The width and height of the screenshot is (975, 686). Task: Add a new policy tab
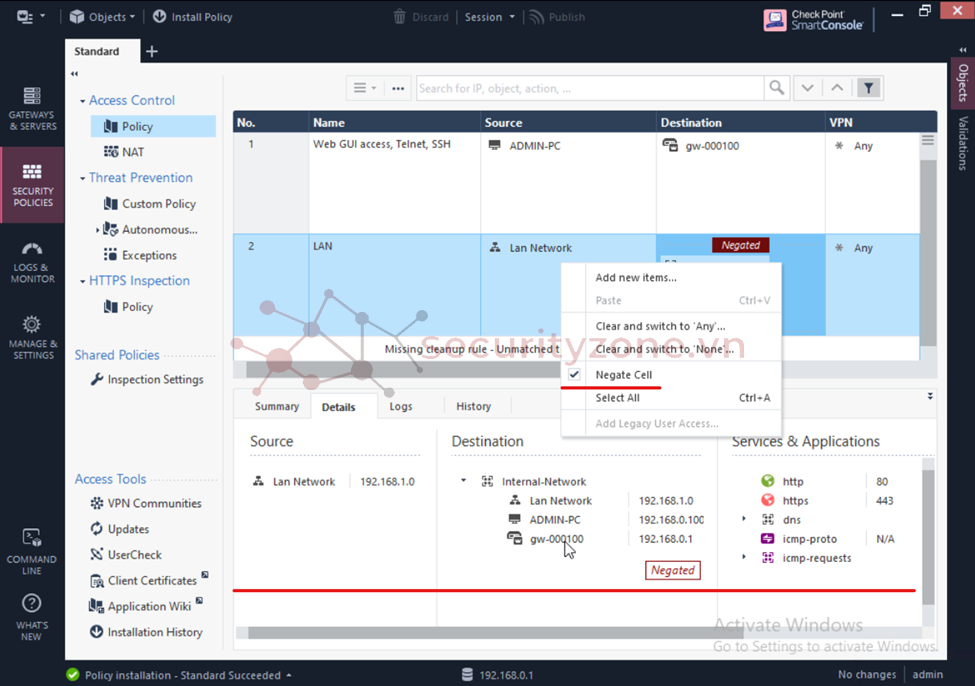pos(152,51)
